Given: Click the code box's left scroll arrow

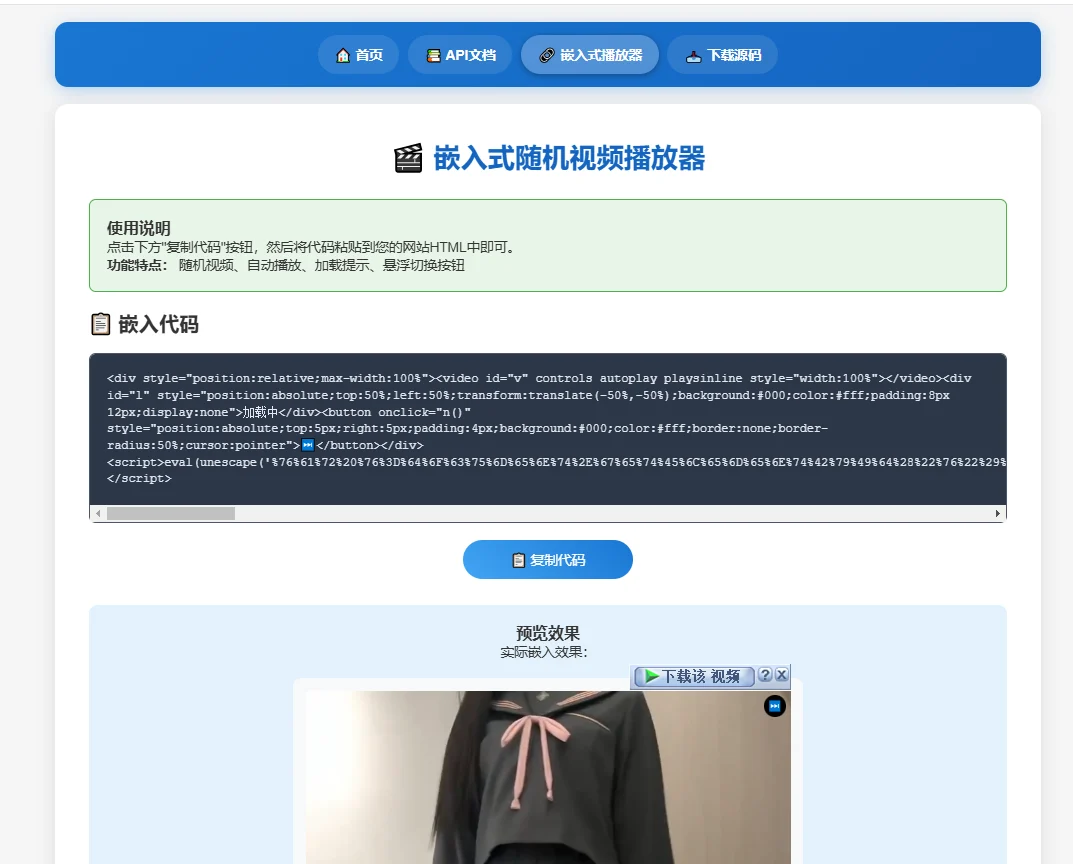Looking at the screenshot, I should pyautogui.click(x=97, y=513).
